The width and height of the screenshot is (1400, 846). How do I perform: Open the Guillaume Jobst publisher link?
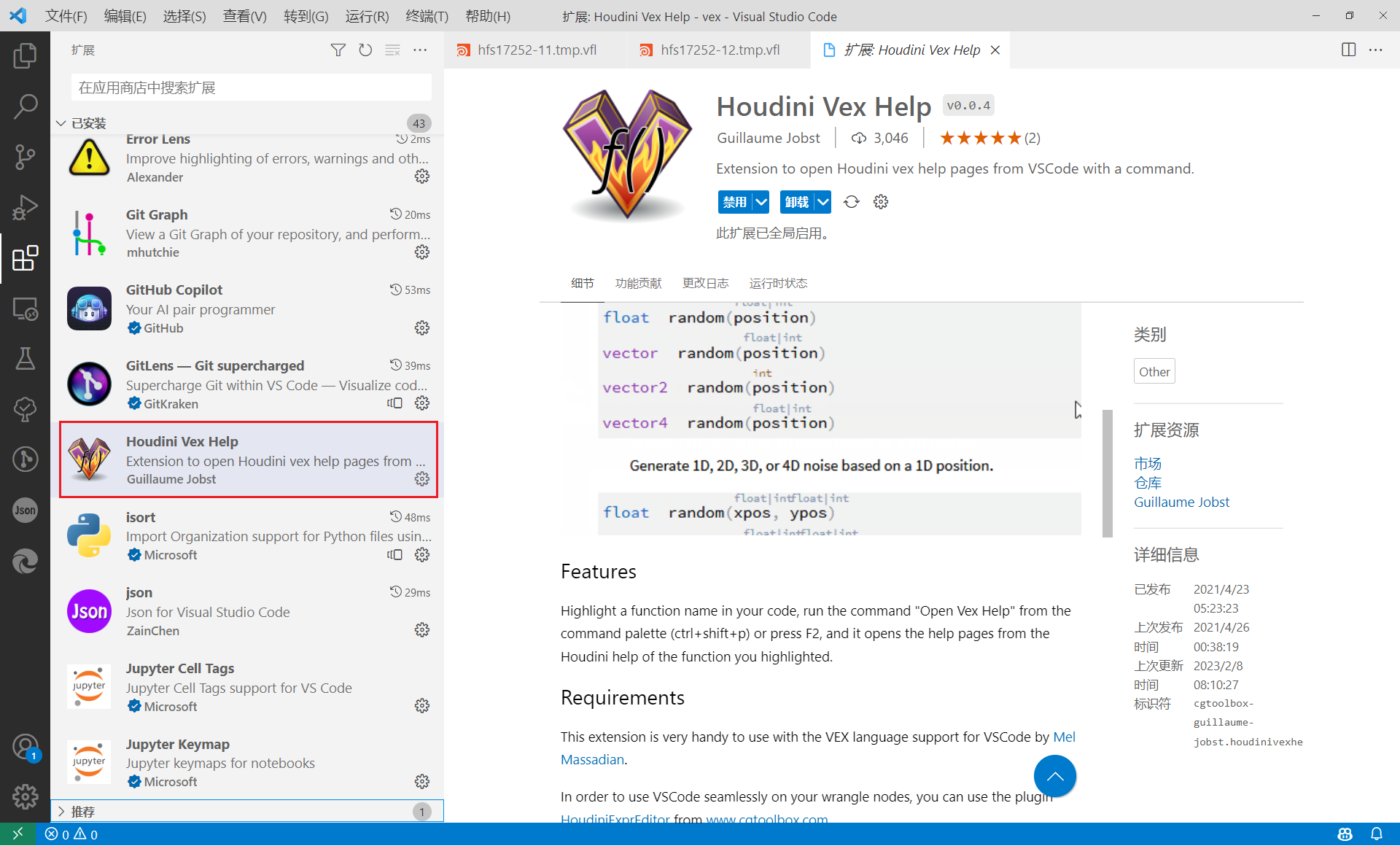(1181, 502)
